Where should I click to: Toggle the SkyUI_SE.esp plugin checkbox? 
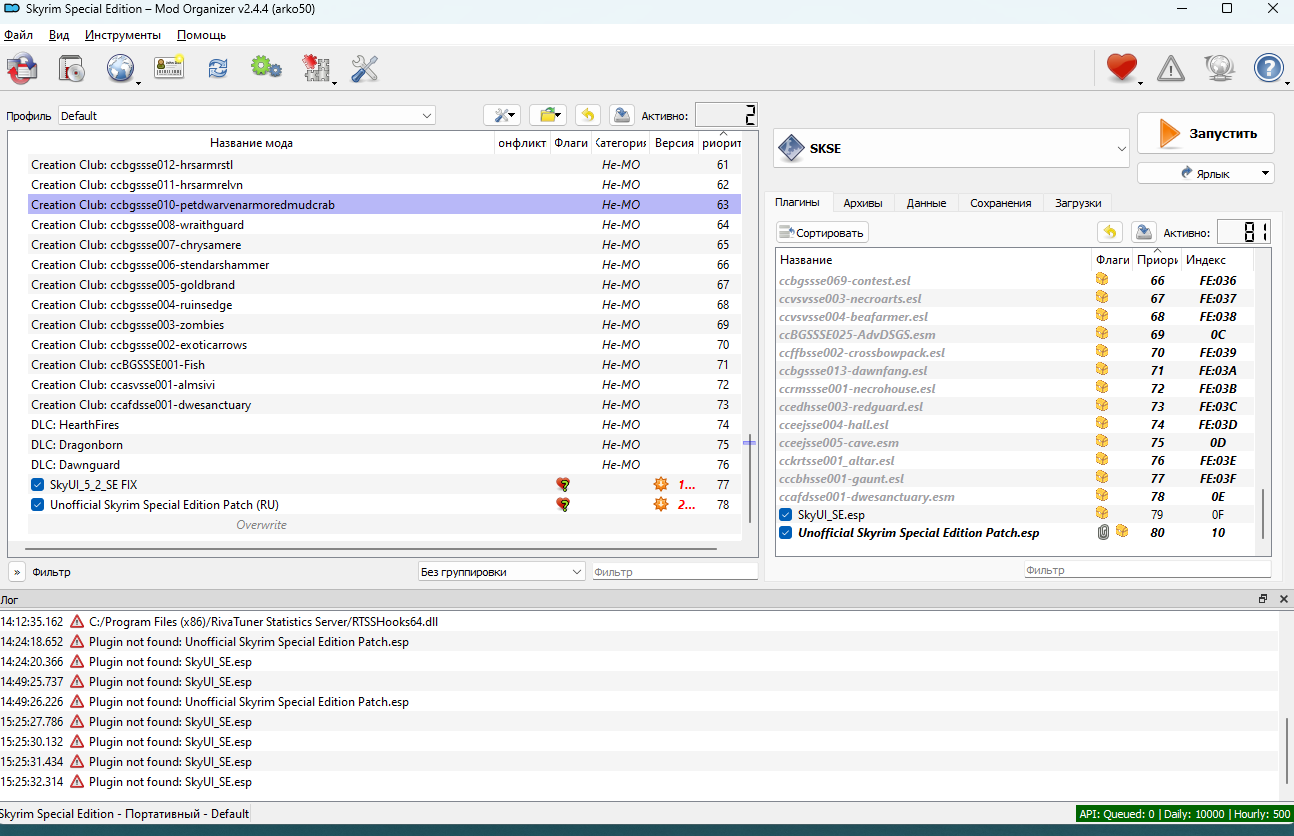pyautogui.click(x=786, y=515)
